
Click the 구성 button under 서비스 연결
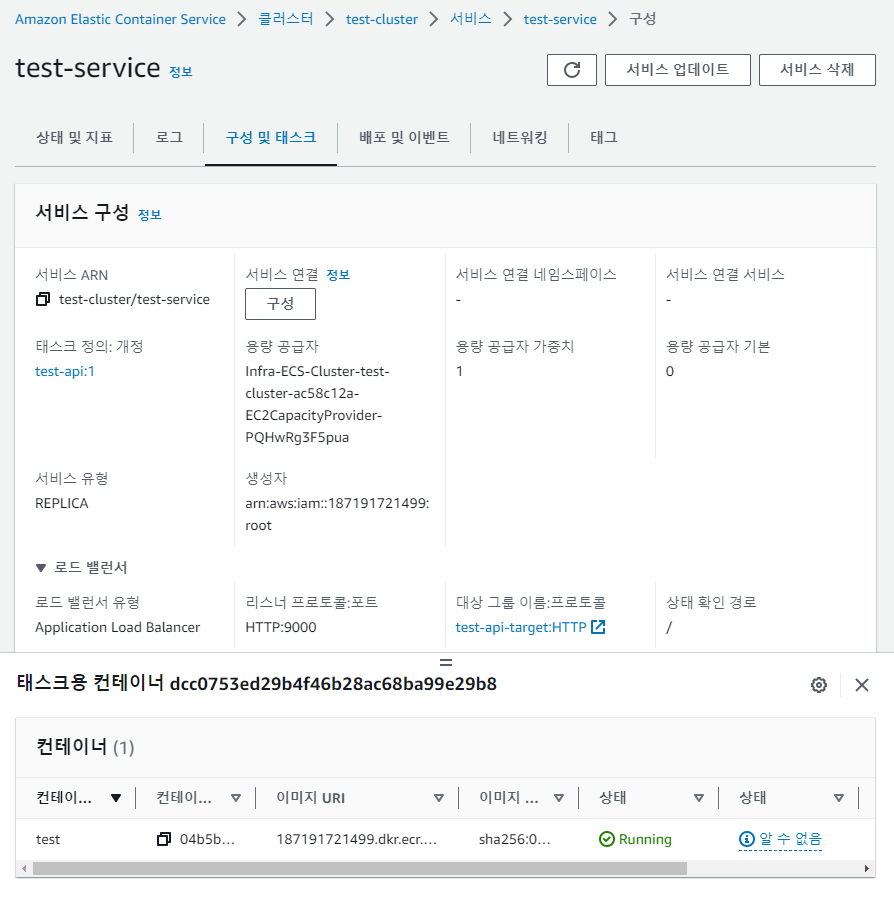(281, 304)
